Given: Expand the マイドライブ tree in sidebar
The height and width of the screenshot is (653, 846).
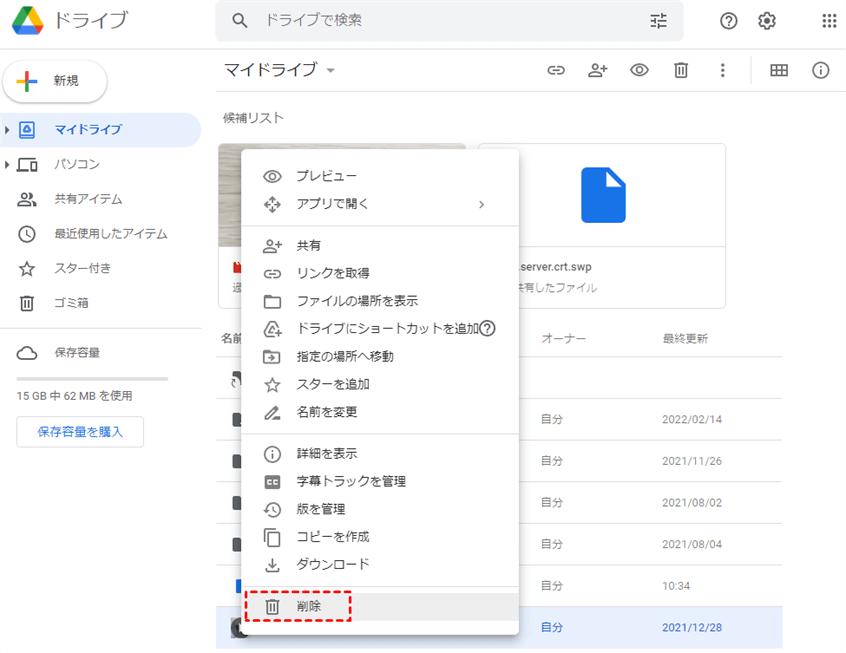Looking at the screenshot, I should pyautogui.click(x=8, y=130).
